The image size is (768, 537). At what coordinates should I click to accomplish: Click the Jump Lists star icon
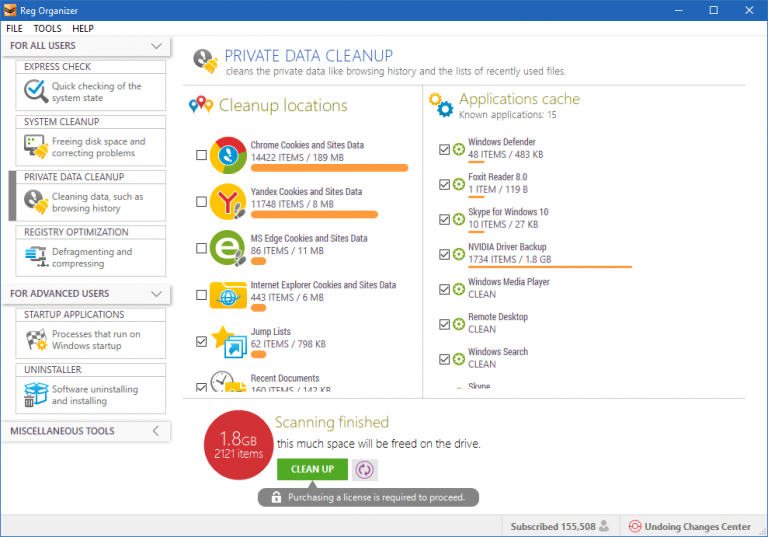(228, 342)
